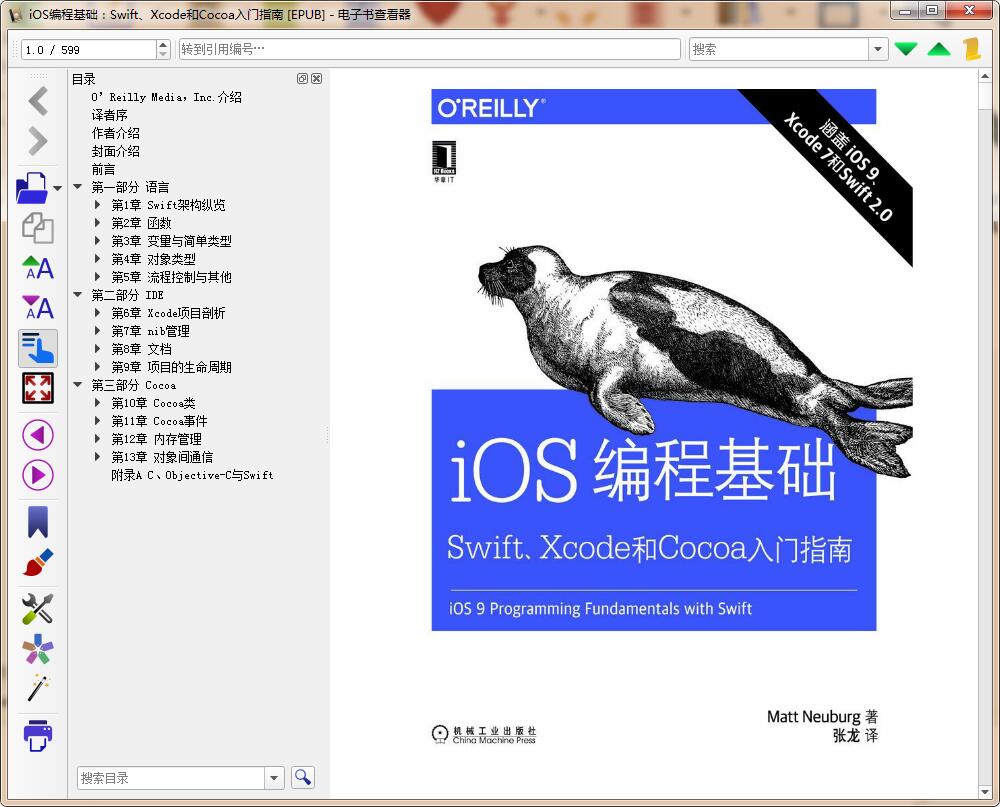Print the current ebook
This screenshot has width=1000, height=807.
point(37,735)
